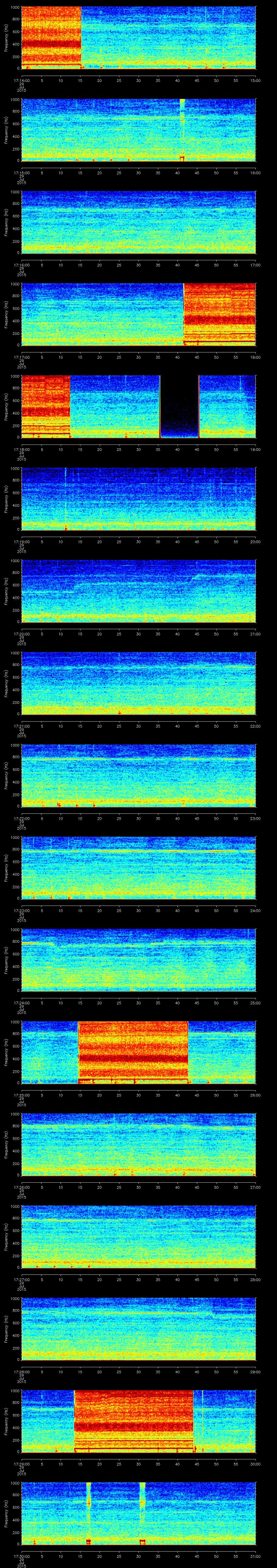Click the loud red burst in the 17:29:00 spectrogram
The width and height of the screenshot is (277, 1568).
click(134, 1421)
